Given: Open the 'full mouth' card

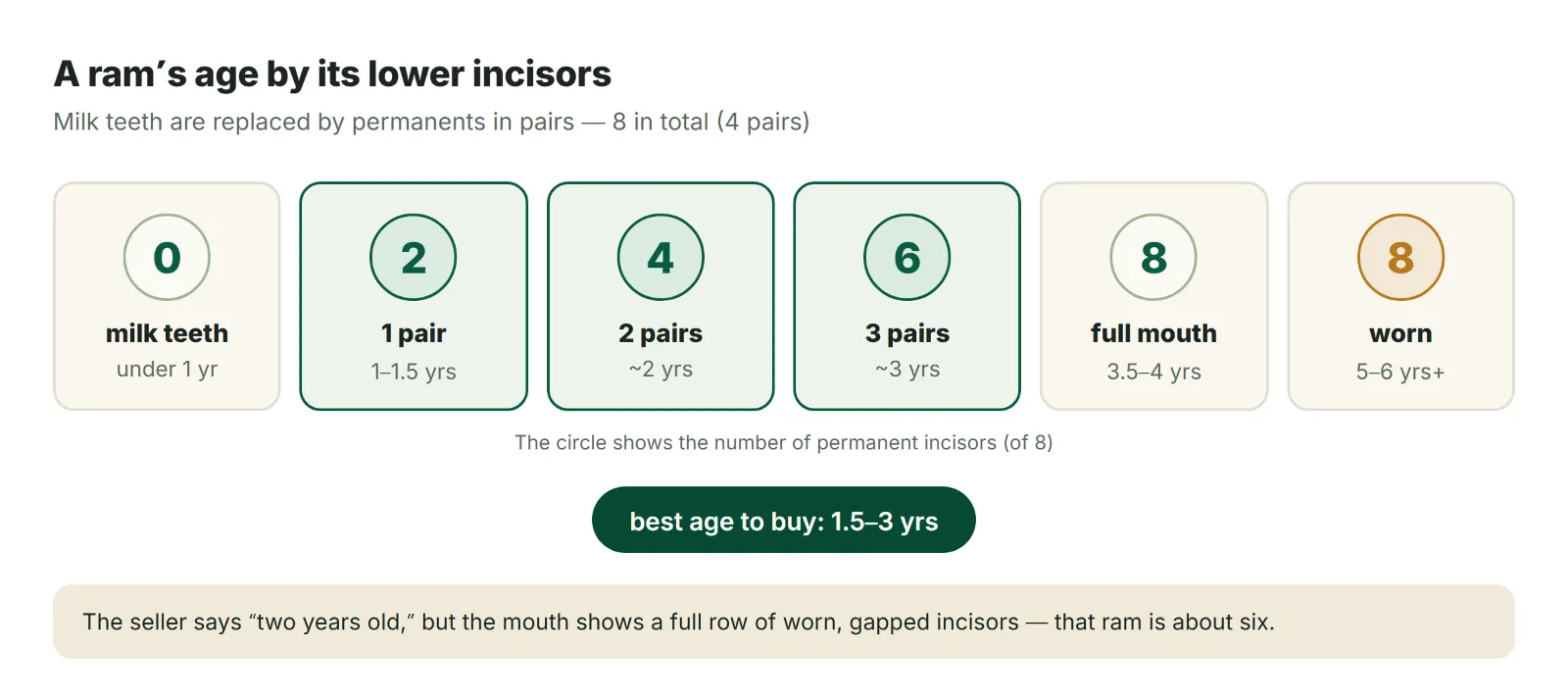Looking at the screenshot, I should (1153, 296).
